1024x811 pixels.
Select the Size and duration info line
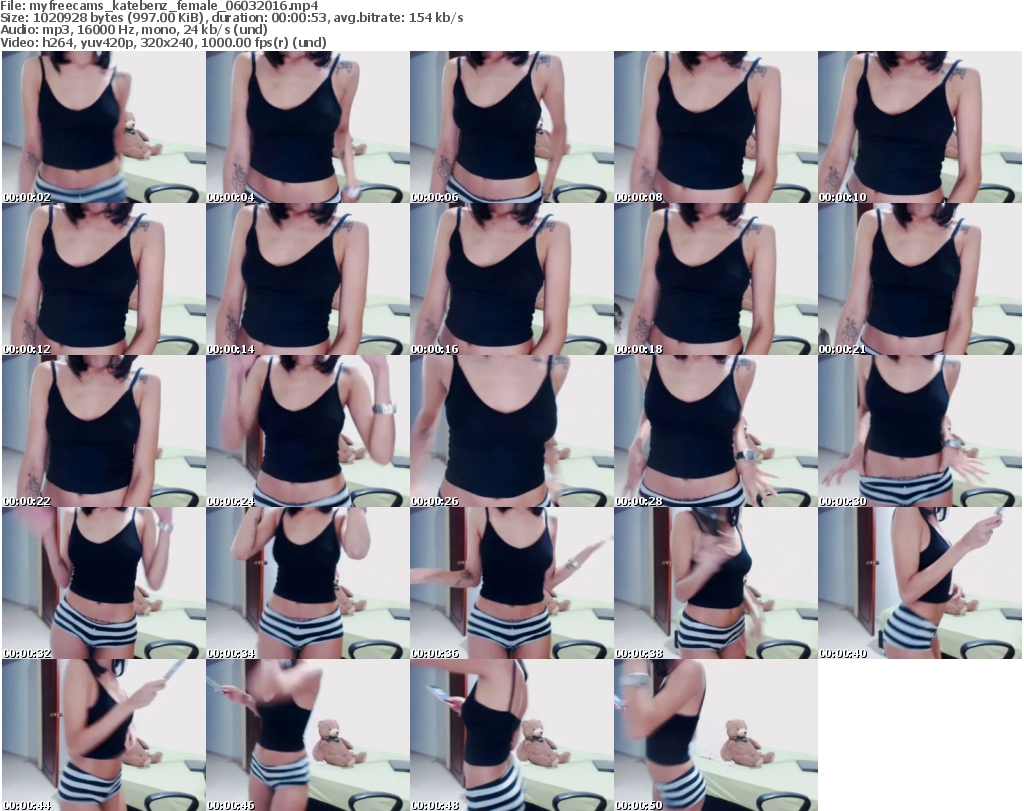point(232,18)
